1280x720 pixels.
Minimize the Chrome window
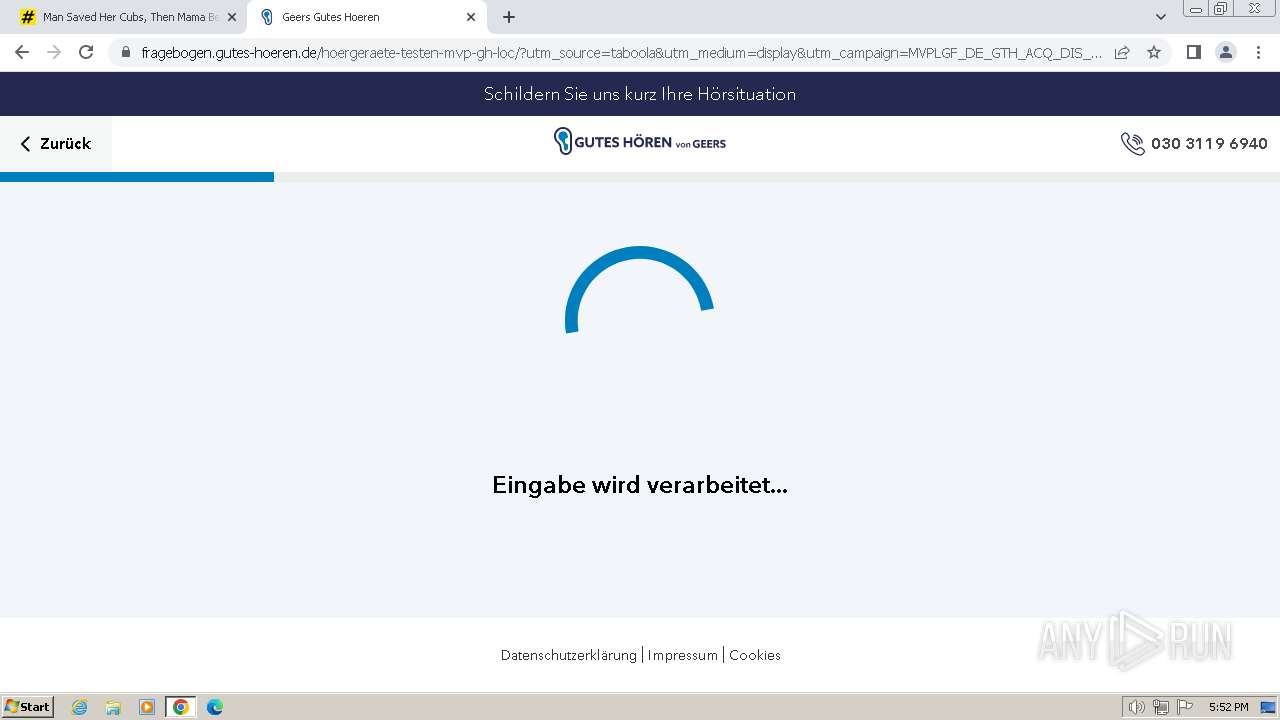[x=1195, y=9]
